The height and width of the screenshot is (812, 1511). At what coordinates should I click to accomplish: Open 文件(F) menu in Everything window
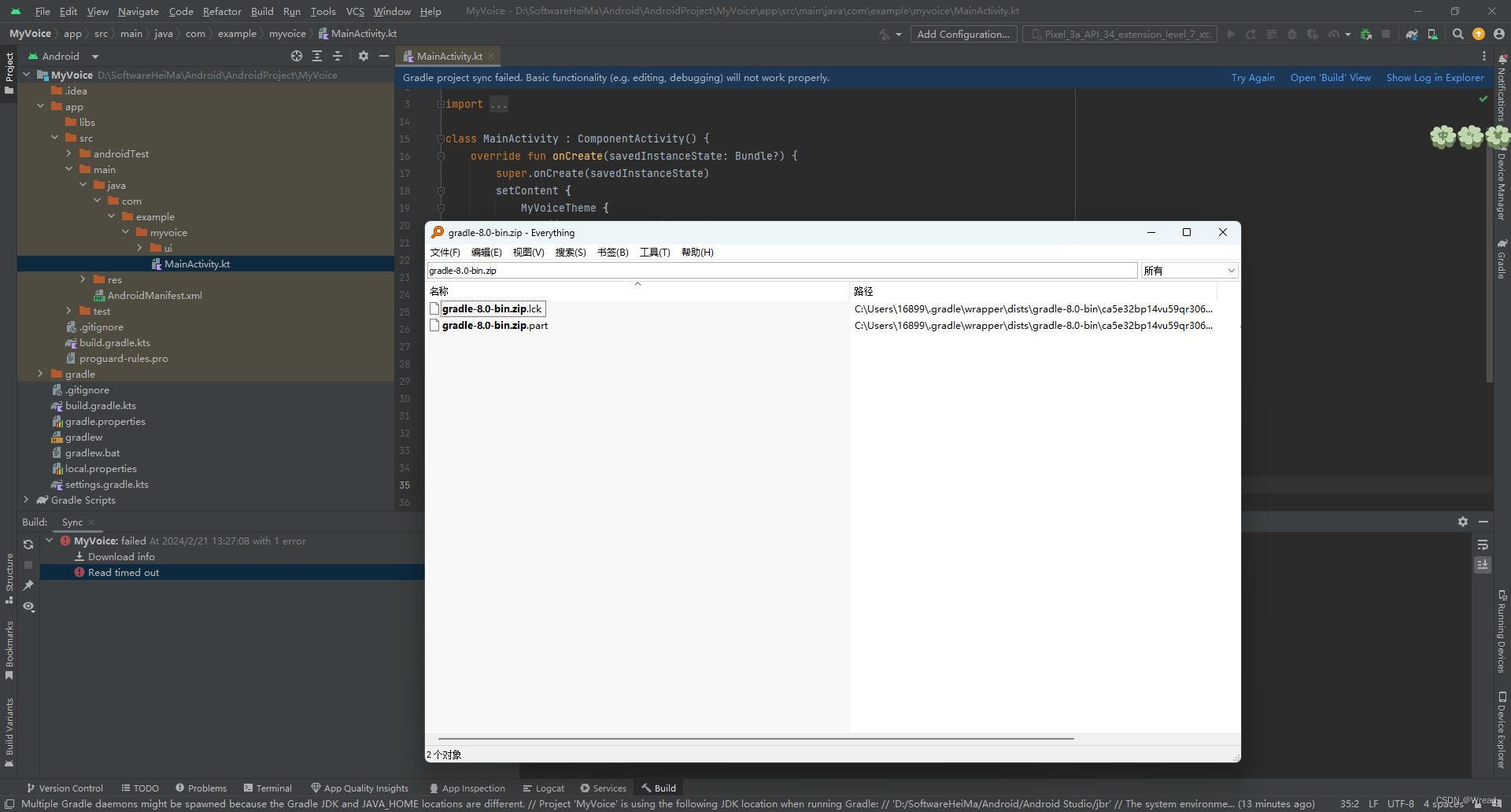tap(445, 253)
